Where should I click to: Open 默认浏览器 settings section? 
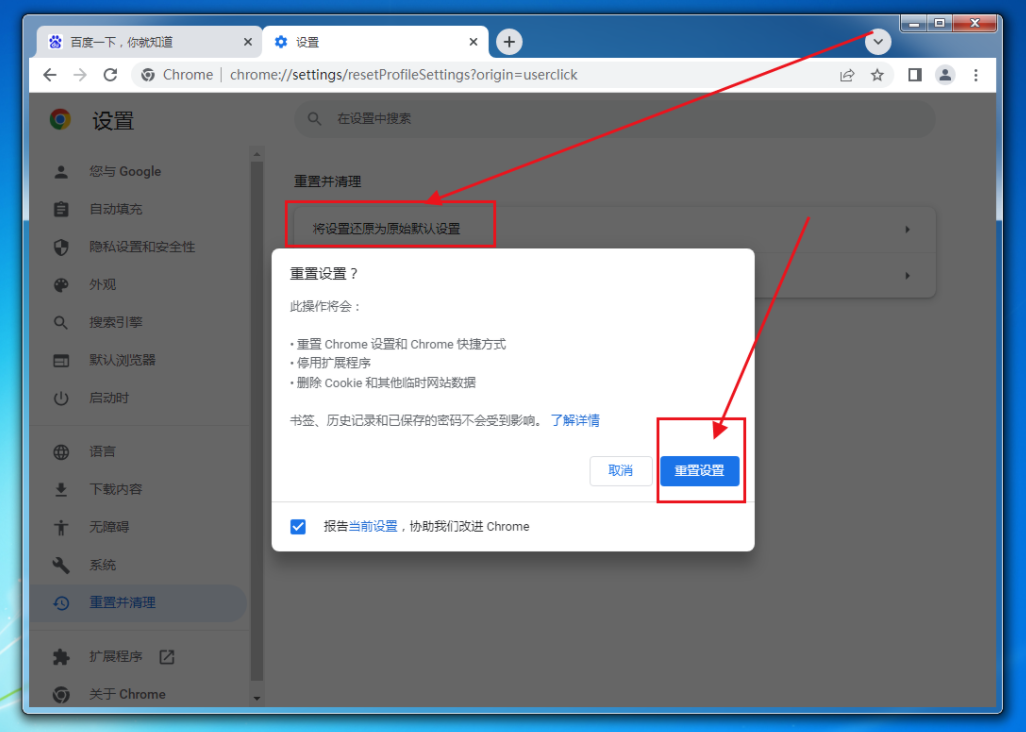(x=139, y=360)
